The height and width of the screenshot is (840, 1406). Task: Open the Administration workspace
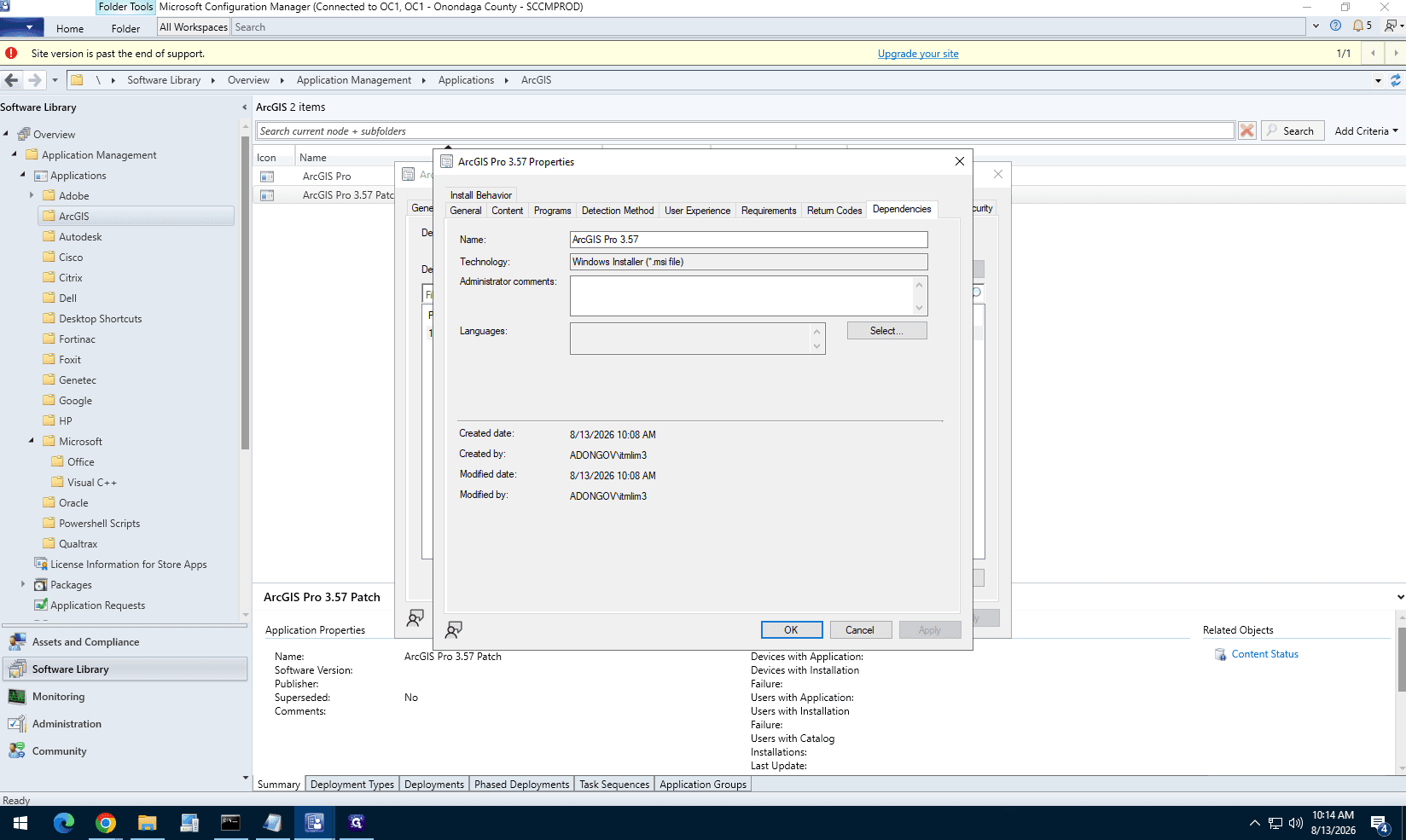pos(67,724)
